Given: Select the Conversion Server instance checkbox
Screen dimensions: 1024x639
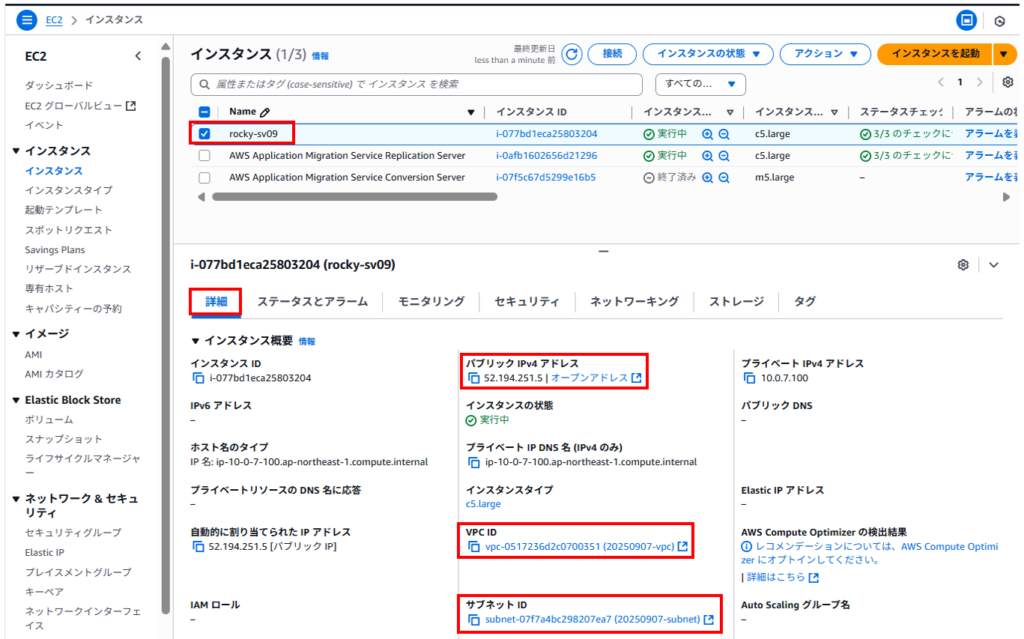Looking at the screenshot, I should (204, 178).
